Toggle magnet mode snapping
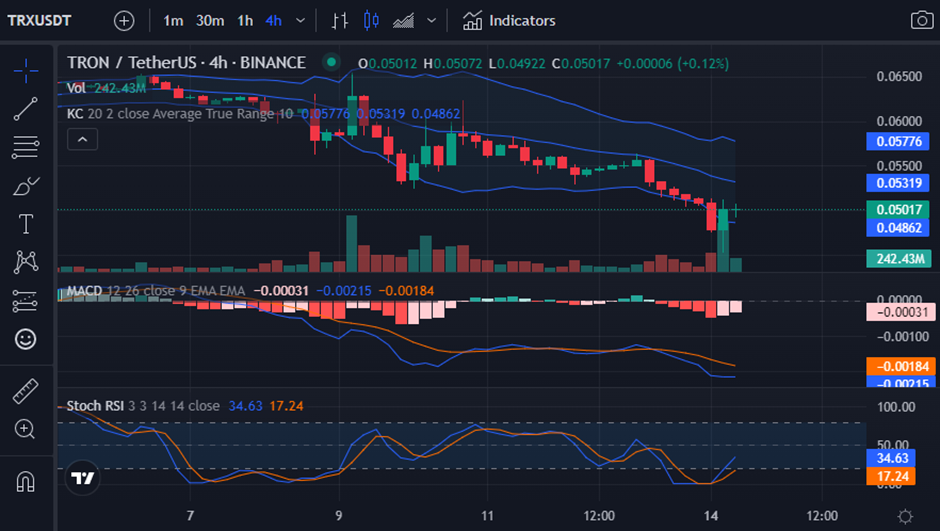Viewport: 940px width, 531px height. [x=25, y=481]
